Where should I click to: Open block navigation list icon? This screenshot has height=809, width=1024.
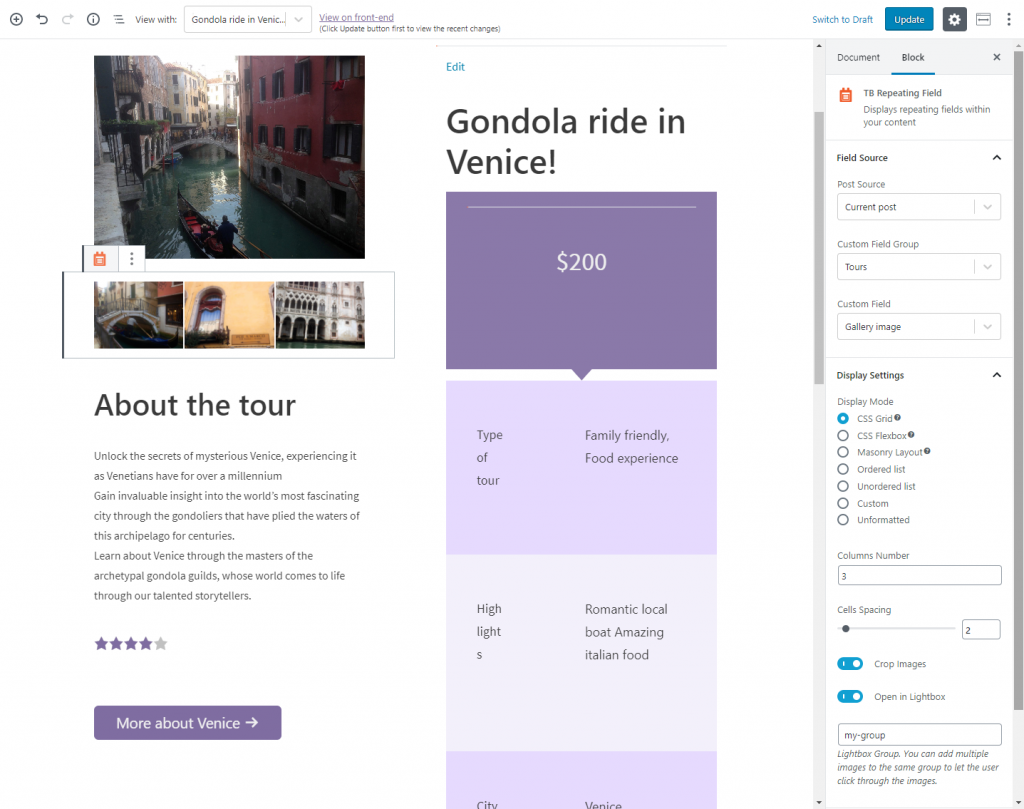119,20
